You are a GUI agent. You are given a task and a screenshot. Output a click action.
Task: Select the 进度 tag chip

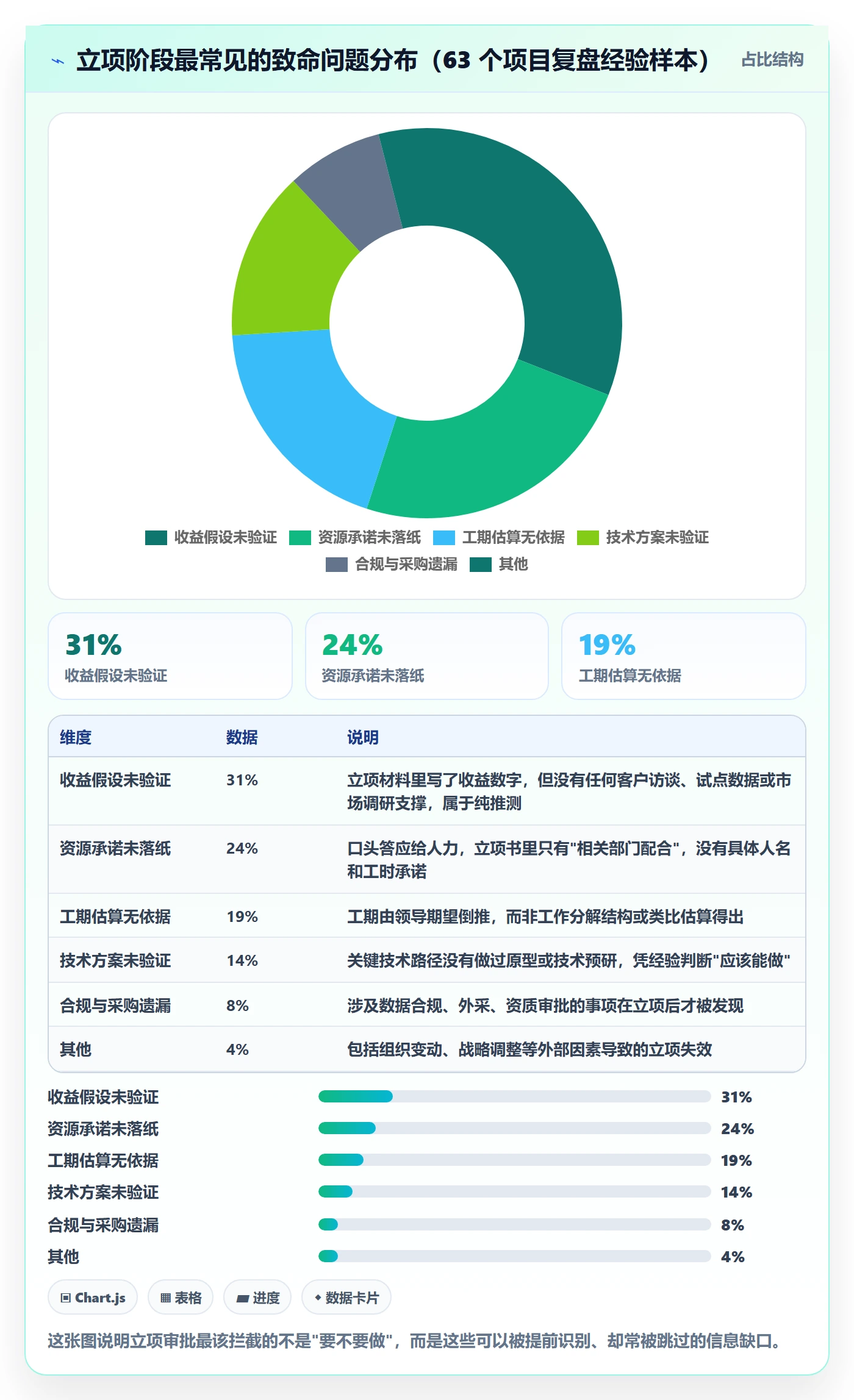[257, 1298]
